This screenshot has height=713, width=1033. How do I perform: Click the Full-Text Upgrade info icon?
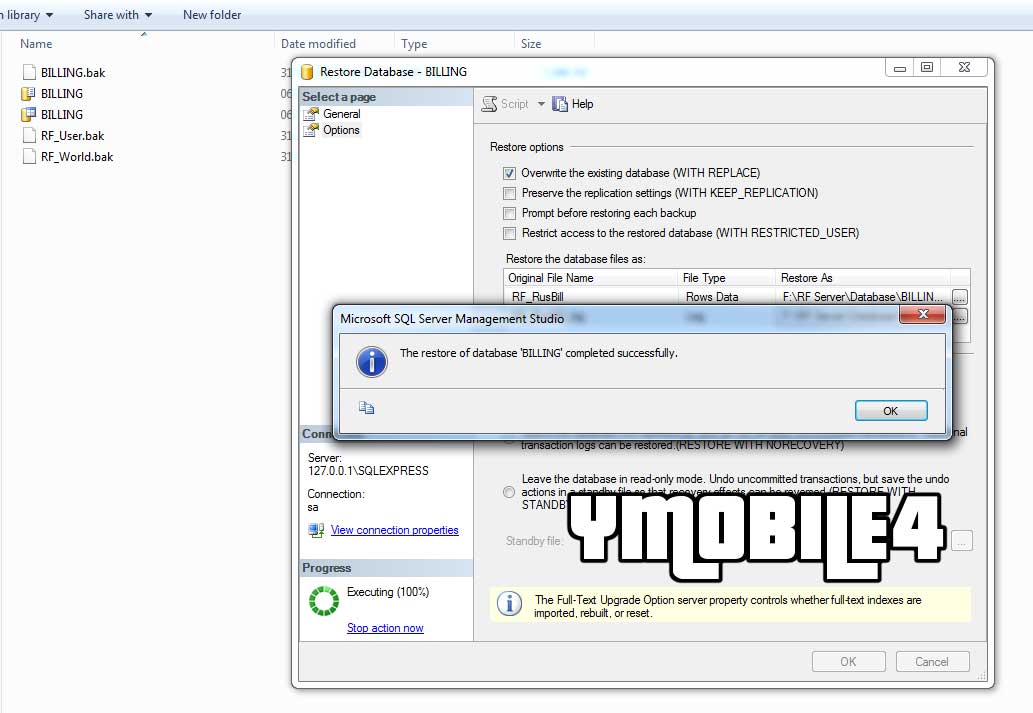click(509, 604)
